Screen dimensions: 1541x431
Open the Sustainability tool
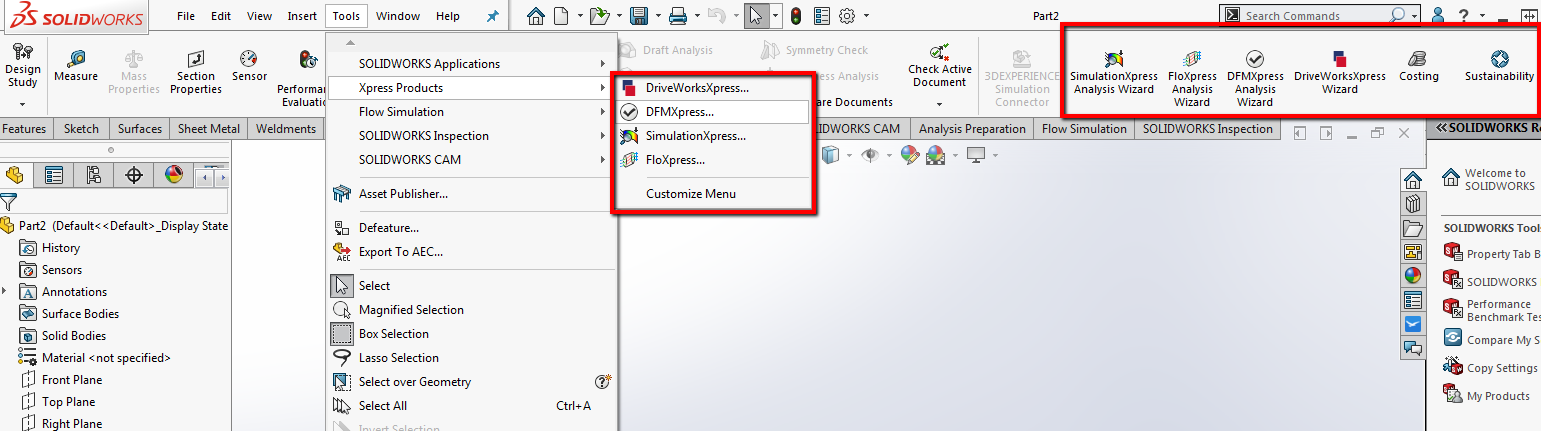(x=1499, y=66)
